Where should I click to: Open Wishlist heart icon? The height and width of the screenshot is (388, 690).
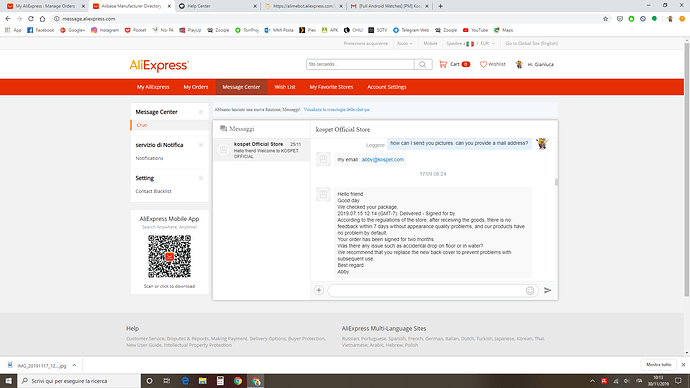tap(483, 64)
